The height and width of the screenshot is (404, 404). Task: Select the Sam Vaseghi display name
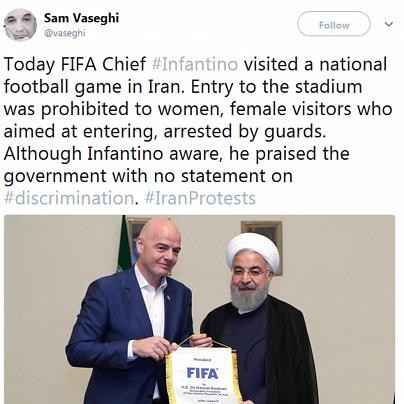coord(81,18)
